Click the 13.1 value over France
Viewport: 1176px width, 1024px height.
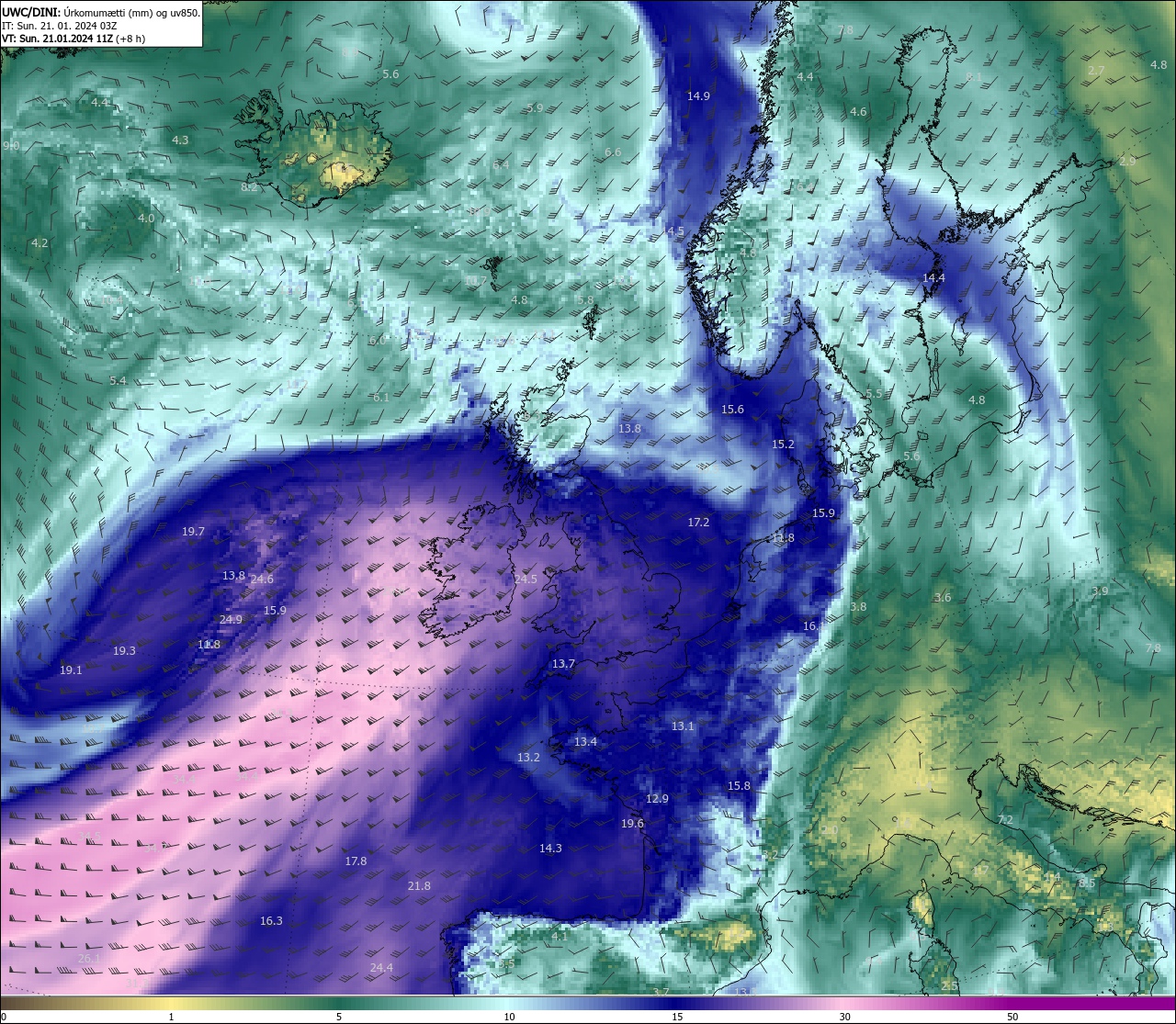[x=683, y=726]
